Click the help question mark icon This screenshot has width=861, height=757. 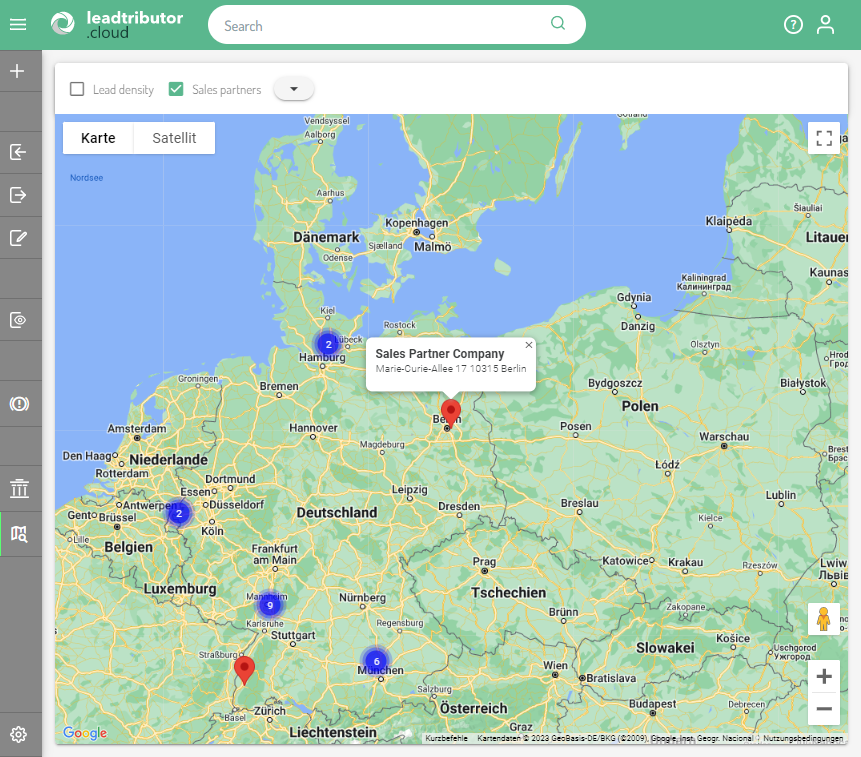(793, 25)
